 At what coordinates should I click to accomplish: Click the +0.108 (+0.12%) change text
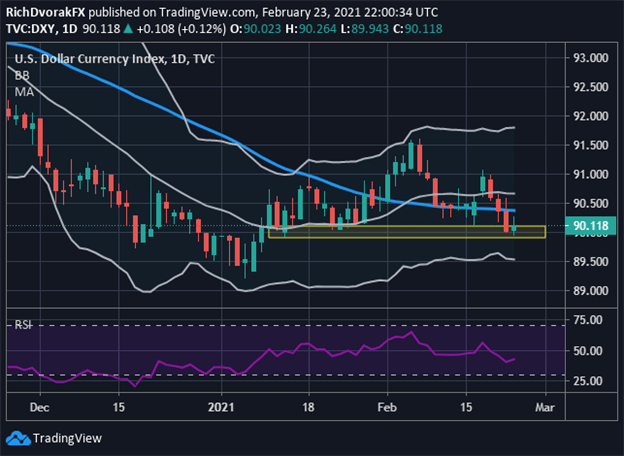[181, 29]
